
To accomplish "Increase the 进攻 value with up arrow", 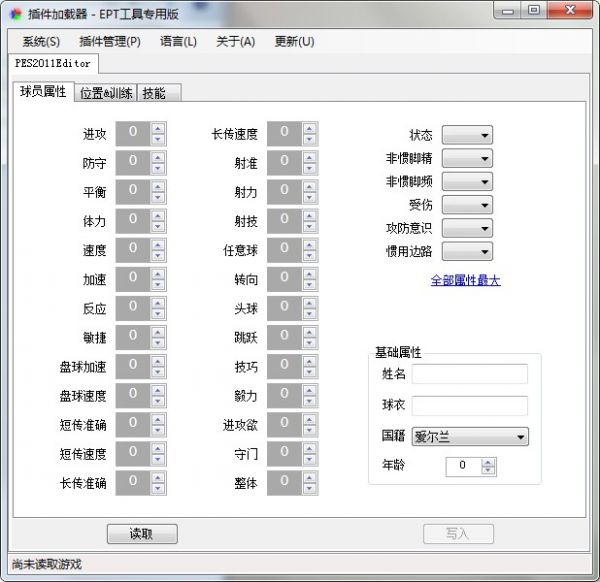I will tap(158, 129).
